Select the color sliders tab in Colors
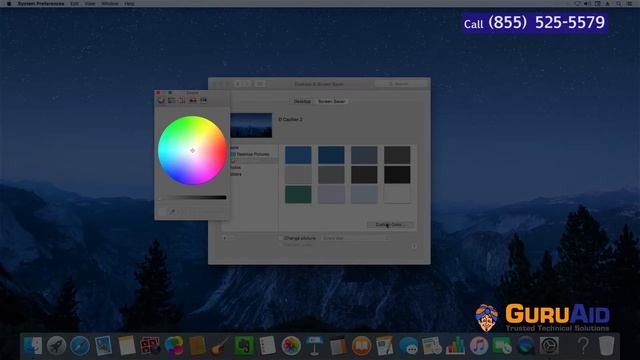The width and height of the screenshot is (640, 360). click(x=172, y=100)
